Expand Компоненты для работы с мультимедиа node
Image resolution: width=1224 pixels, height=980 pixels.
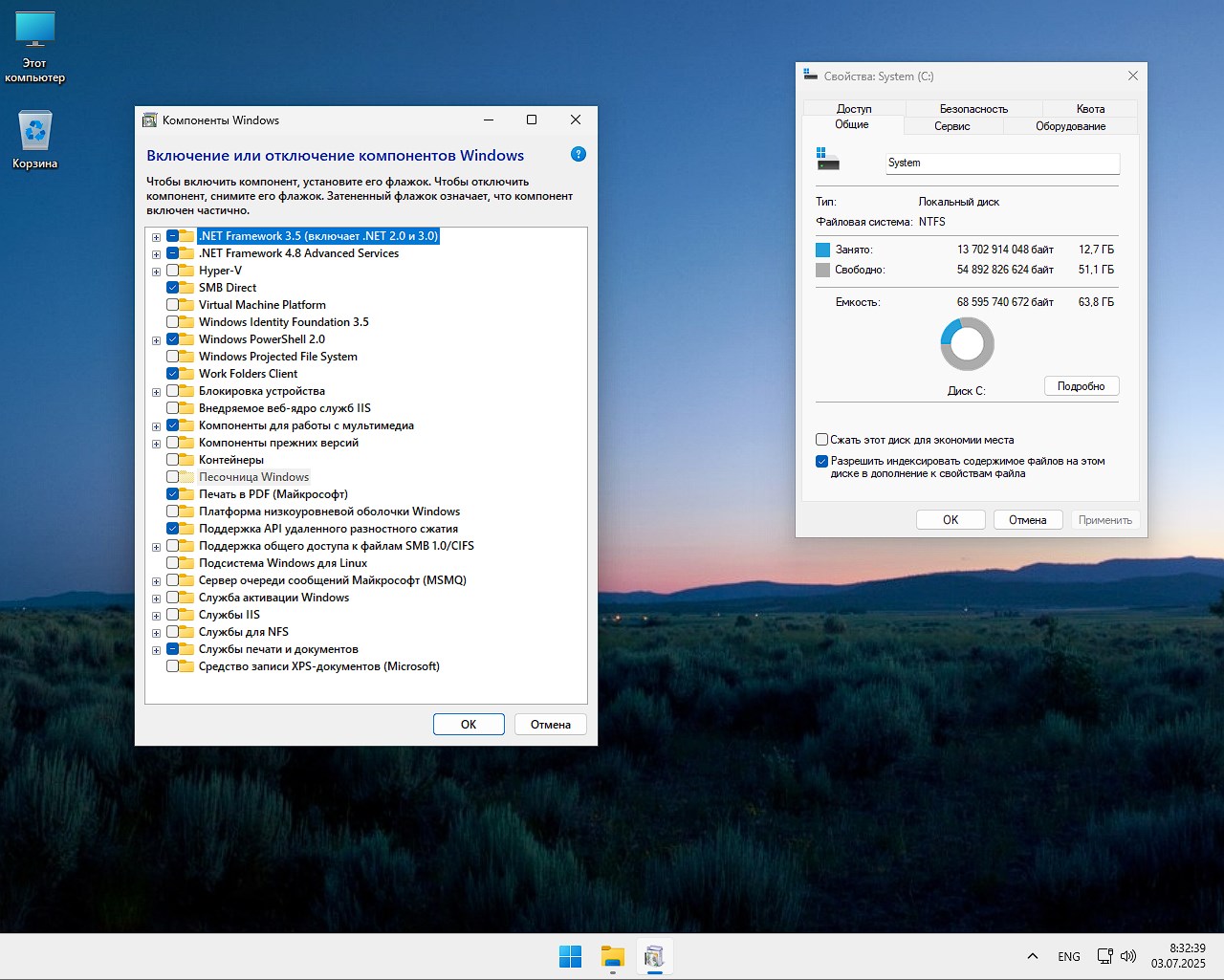click(x=156, y=426)
